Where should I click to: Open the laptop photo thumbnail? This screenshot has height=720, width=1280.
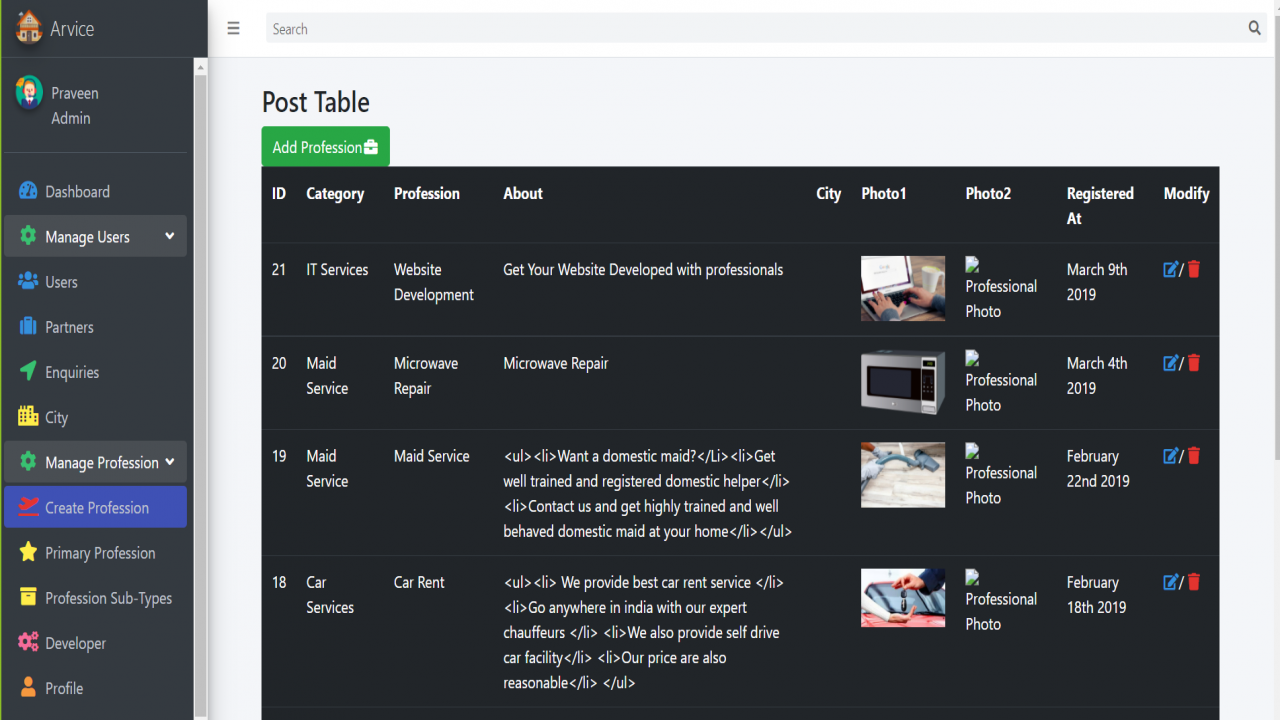pyautogui.click(x=903, y=288)
